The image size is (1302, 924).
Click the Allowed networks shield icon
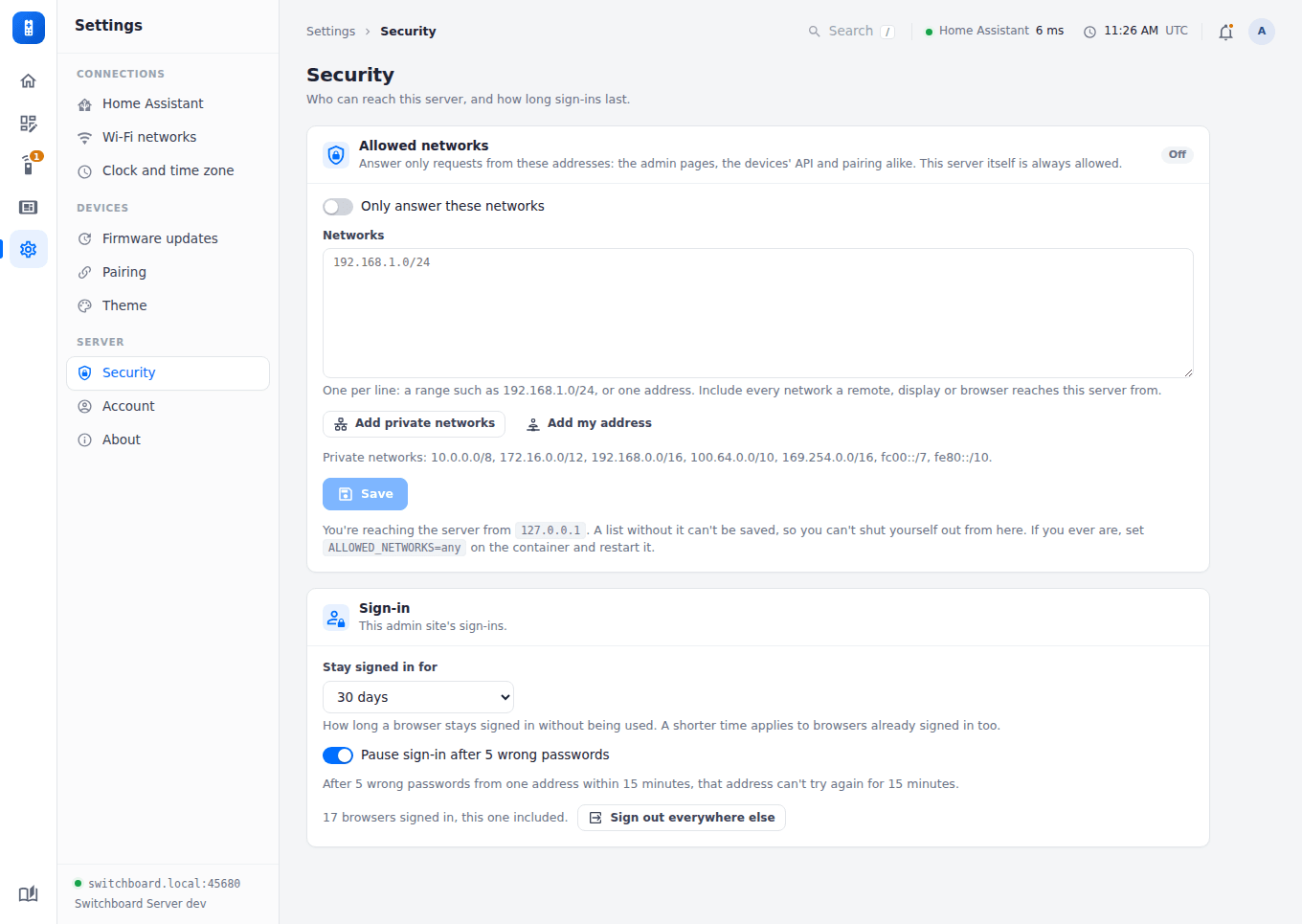pyautogui.click(x=336, y=154)
